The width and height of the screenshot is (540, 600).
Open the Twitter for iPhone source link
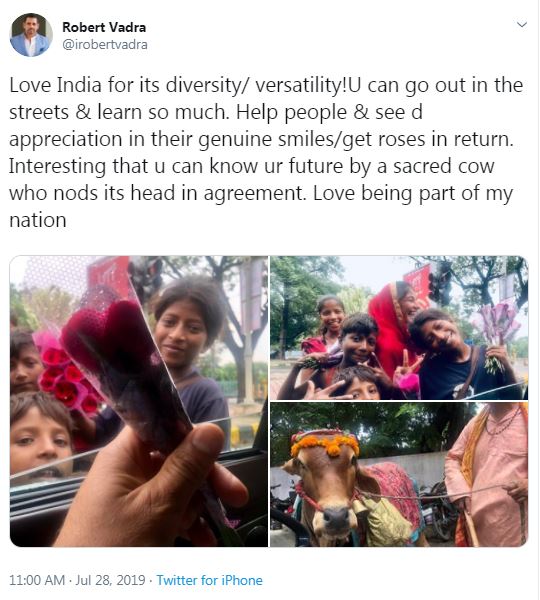point(209,580)
